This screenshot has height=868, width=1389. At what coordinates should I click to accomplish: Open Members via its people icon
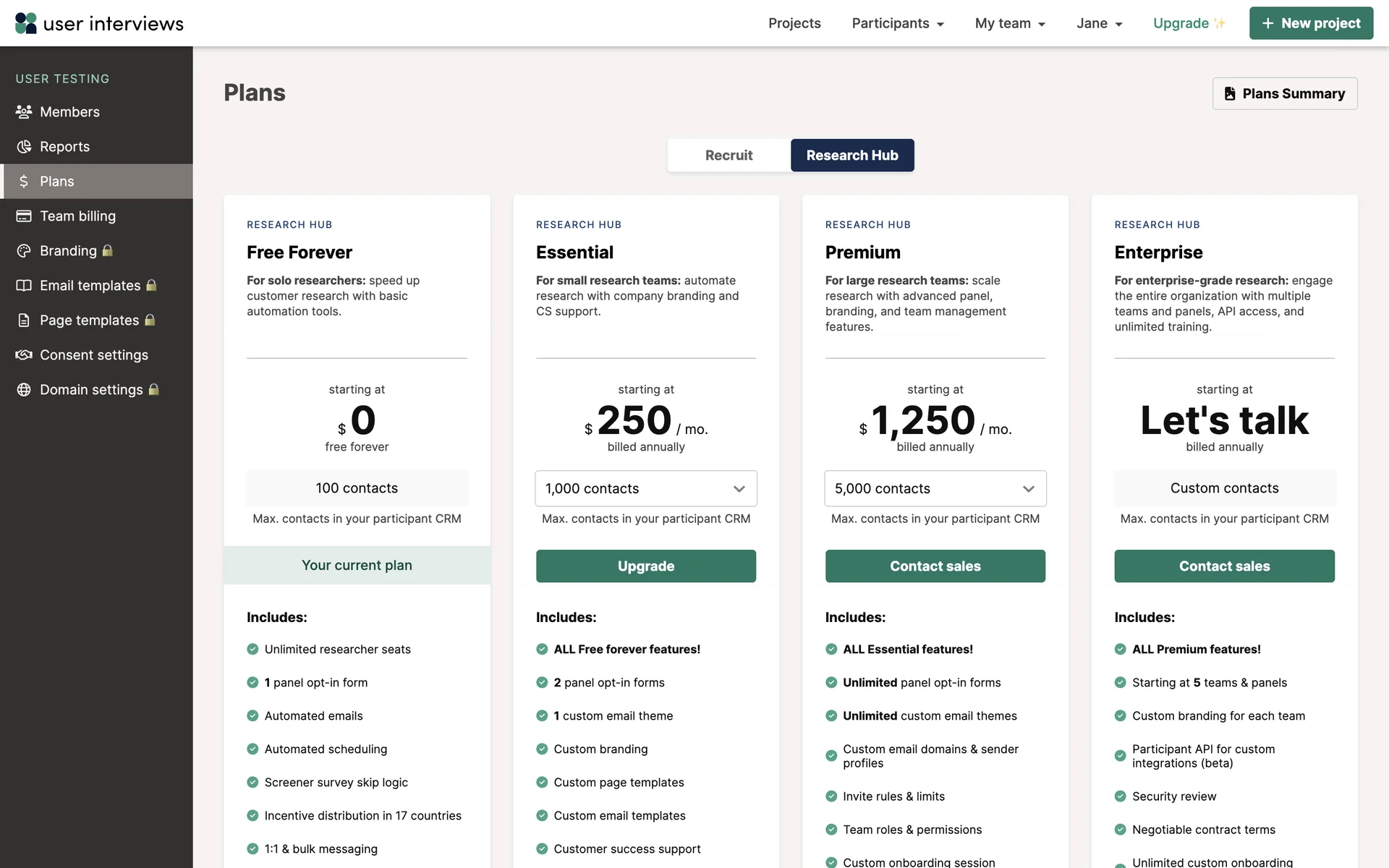tap(24, 112)
